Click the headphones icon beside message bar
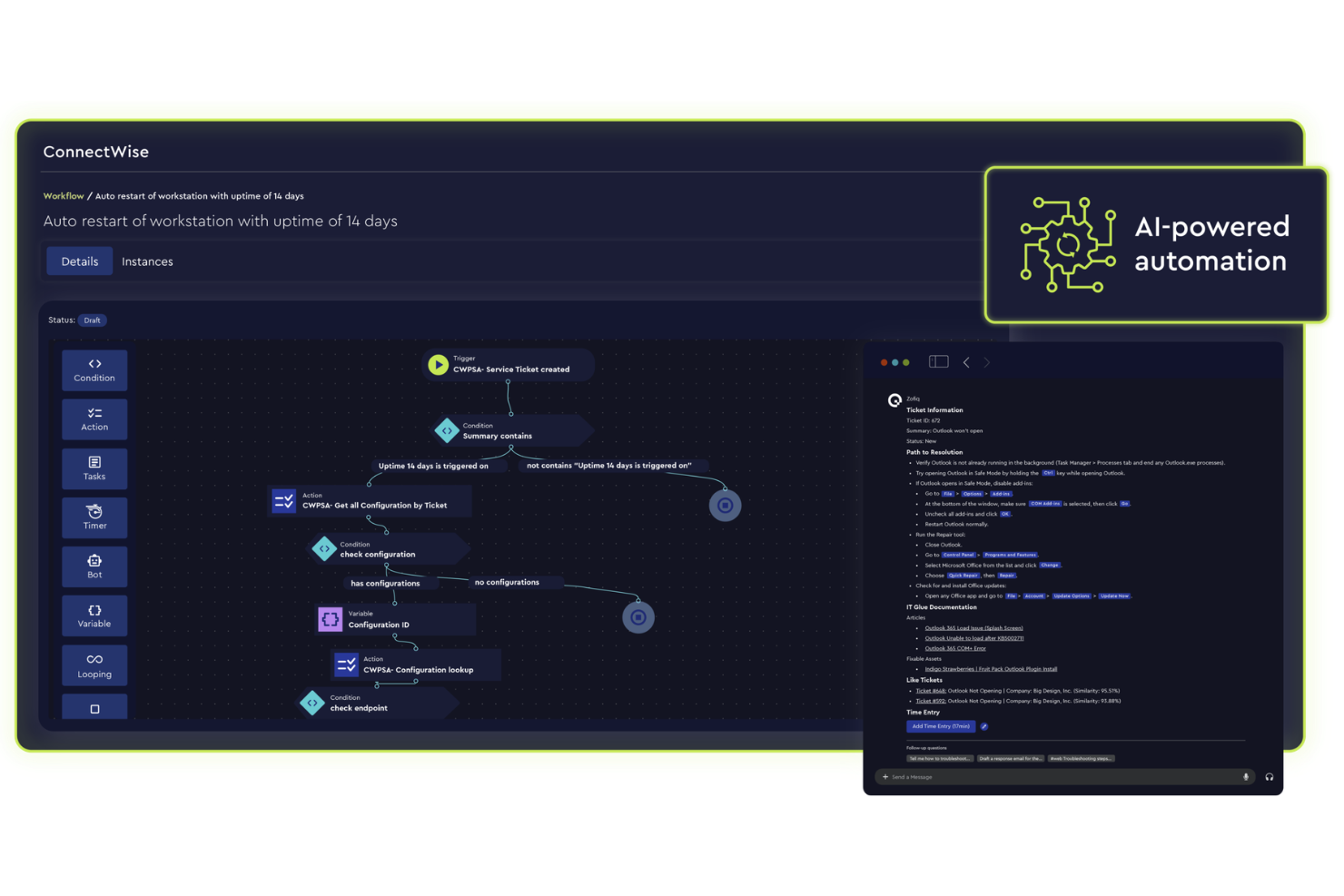Image resolution: width=1344 pixels, height=896 pixels. click(x=1269, y=777)
